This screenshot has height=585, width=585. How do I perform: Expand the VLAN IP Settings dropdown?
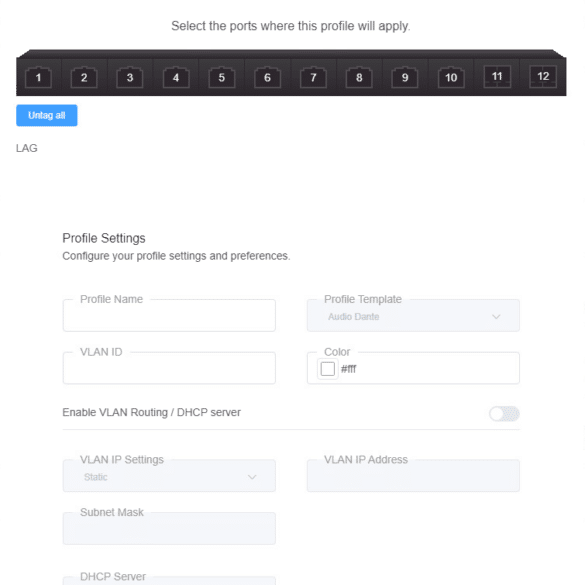[x=169, y=476]
